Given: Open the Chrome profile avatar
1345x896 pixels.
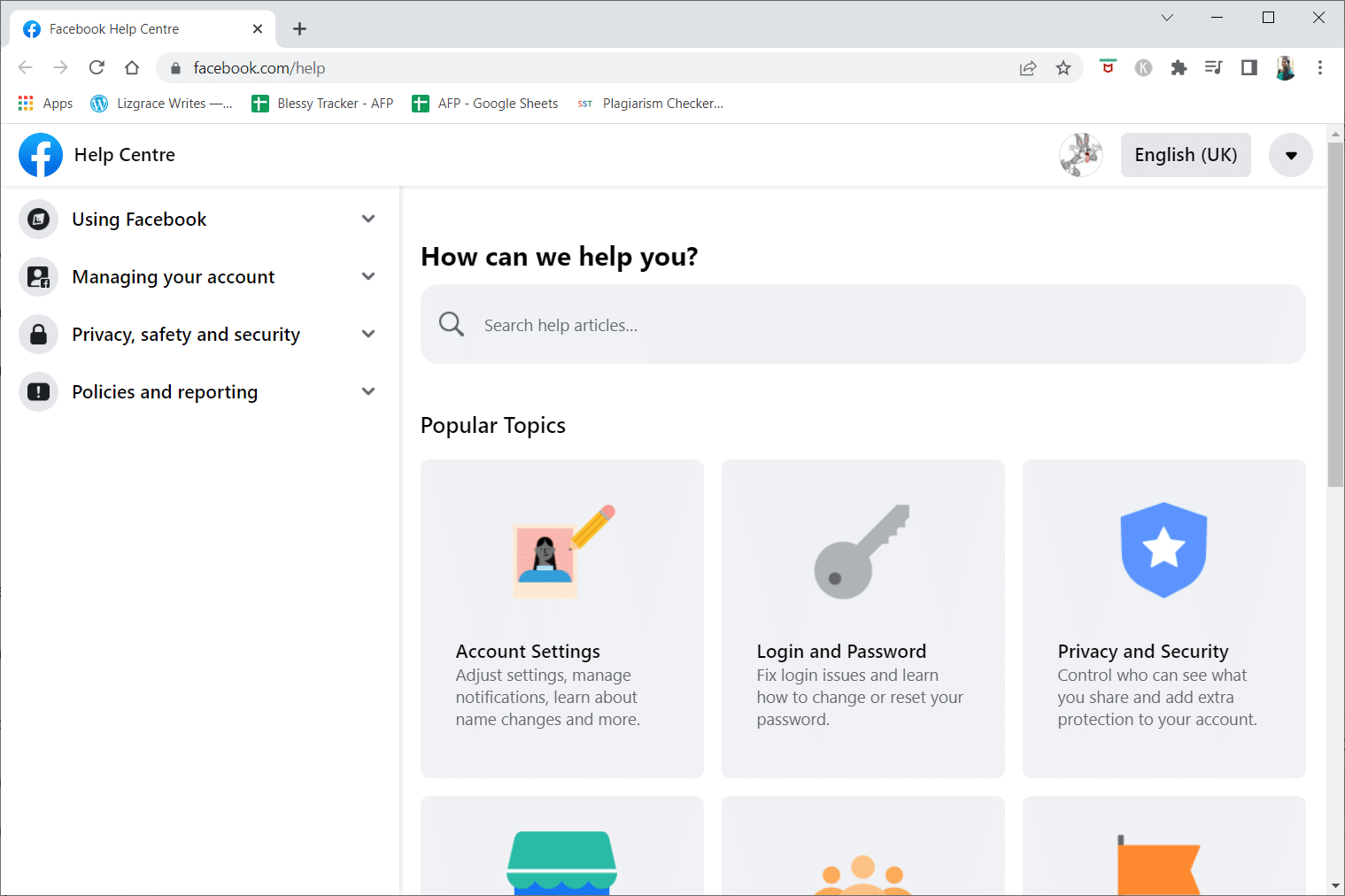Looking at the screenshot, I should pos(1285,67).
